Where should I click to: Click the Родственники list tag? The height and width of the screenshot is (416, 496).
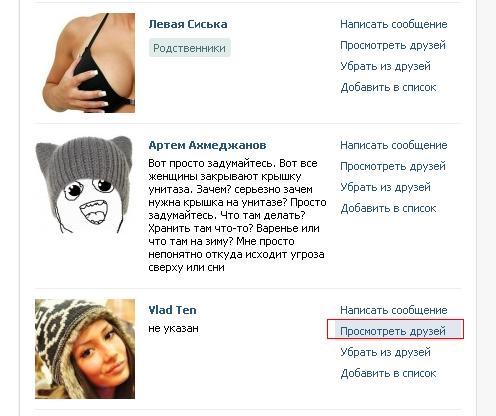(x=189, y=48)
